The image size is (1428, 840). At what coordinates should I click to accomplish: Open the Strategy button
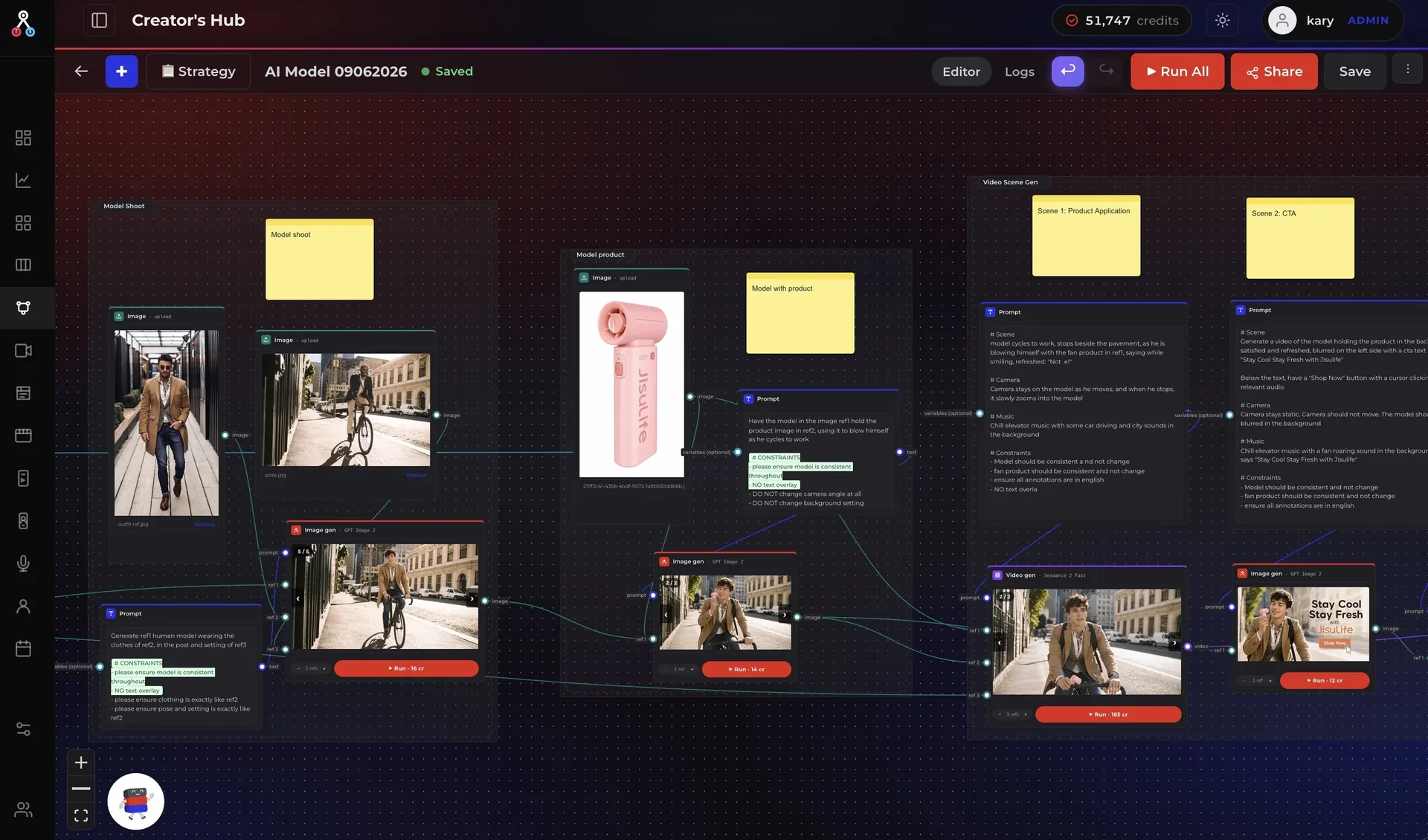[x=199, y=71]
